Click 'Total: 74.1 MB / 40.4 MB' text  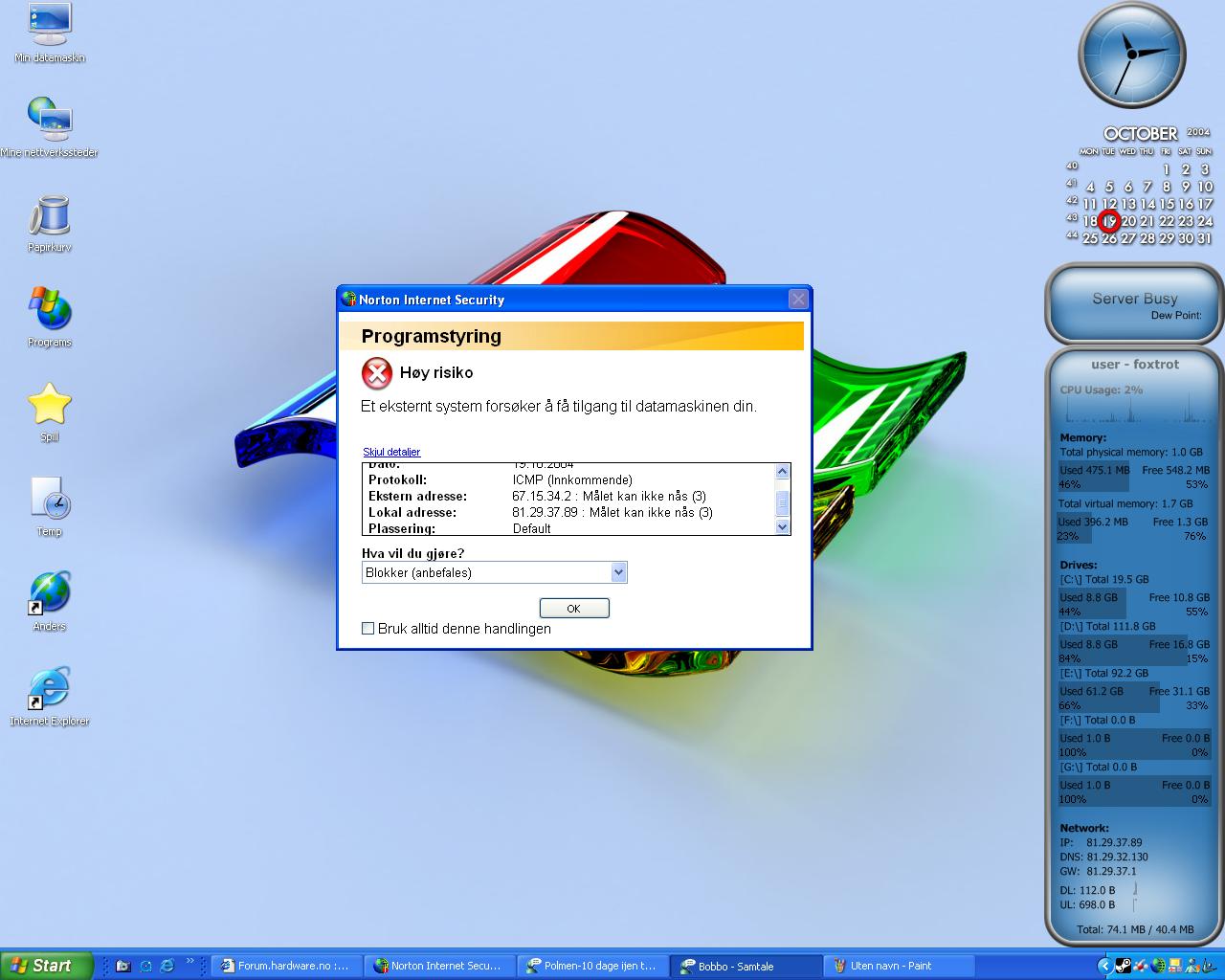[1135, 929]
